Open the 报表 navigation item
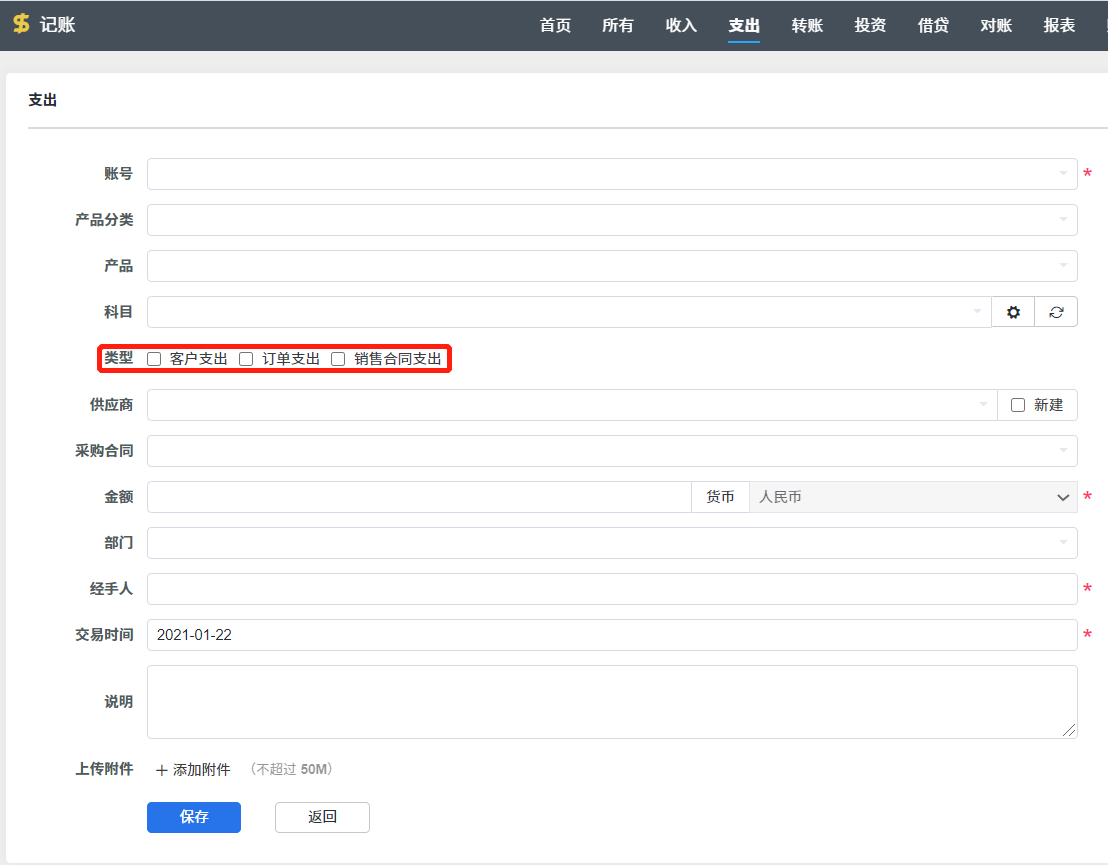 (x=1059, y=25)
